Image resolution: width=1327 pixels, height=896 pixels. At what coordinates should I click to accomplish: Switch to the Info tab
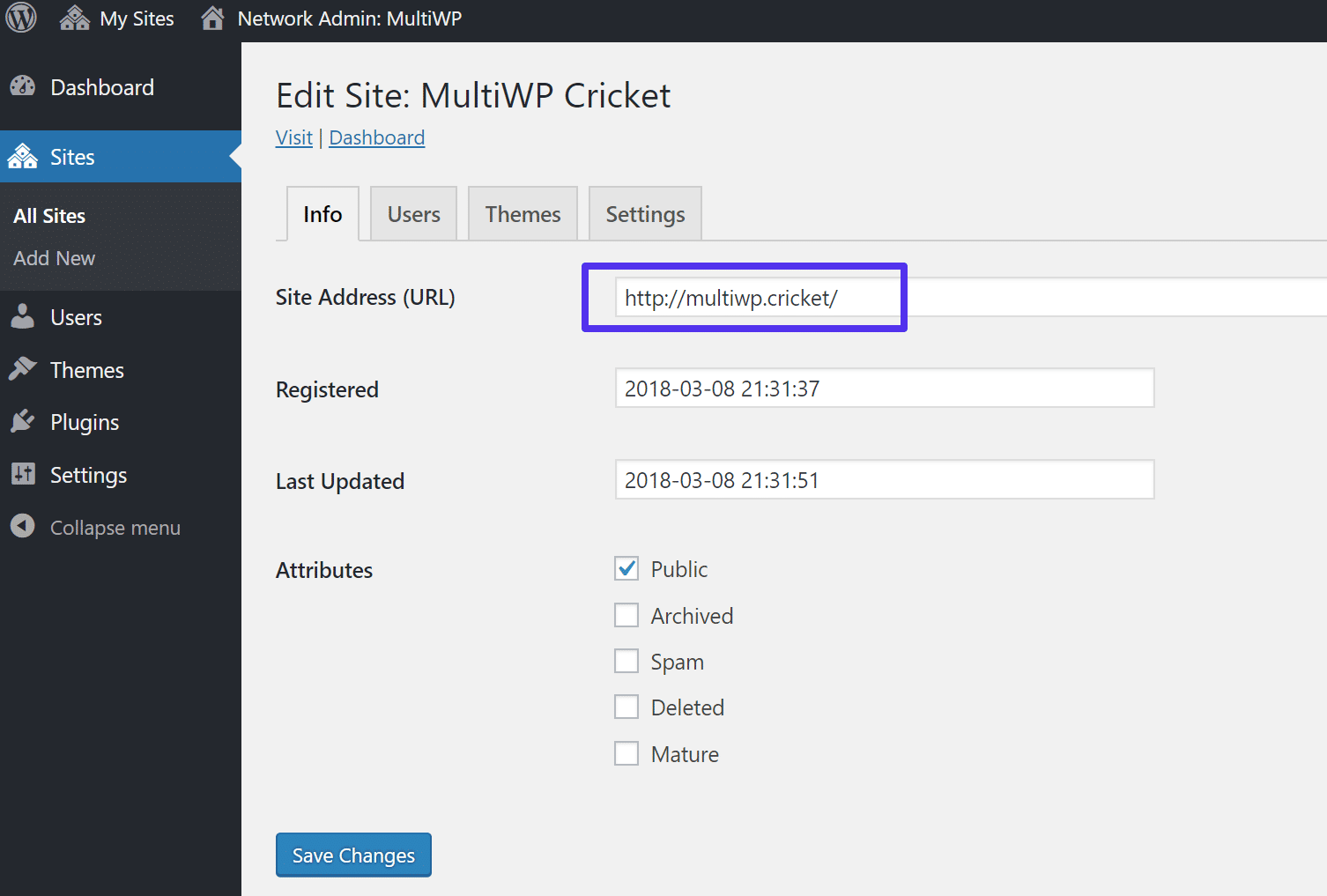click(x=322, y=214)
